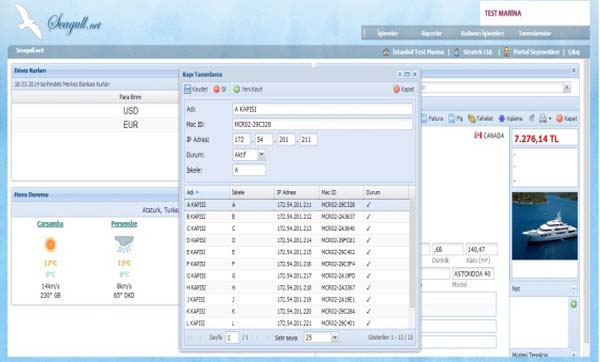
Task: Expand the Müşteri Temsilcisi panel
Action: (573, 355)
